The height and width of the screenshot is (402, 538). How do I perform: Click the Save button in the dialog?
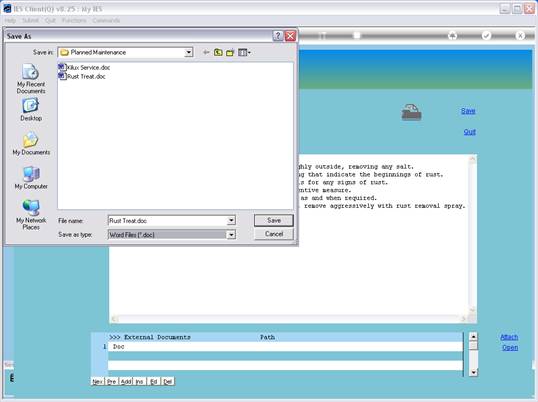tap(274, 220)
